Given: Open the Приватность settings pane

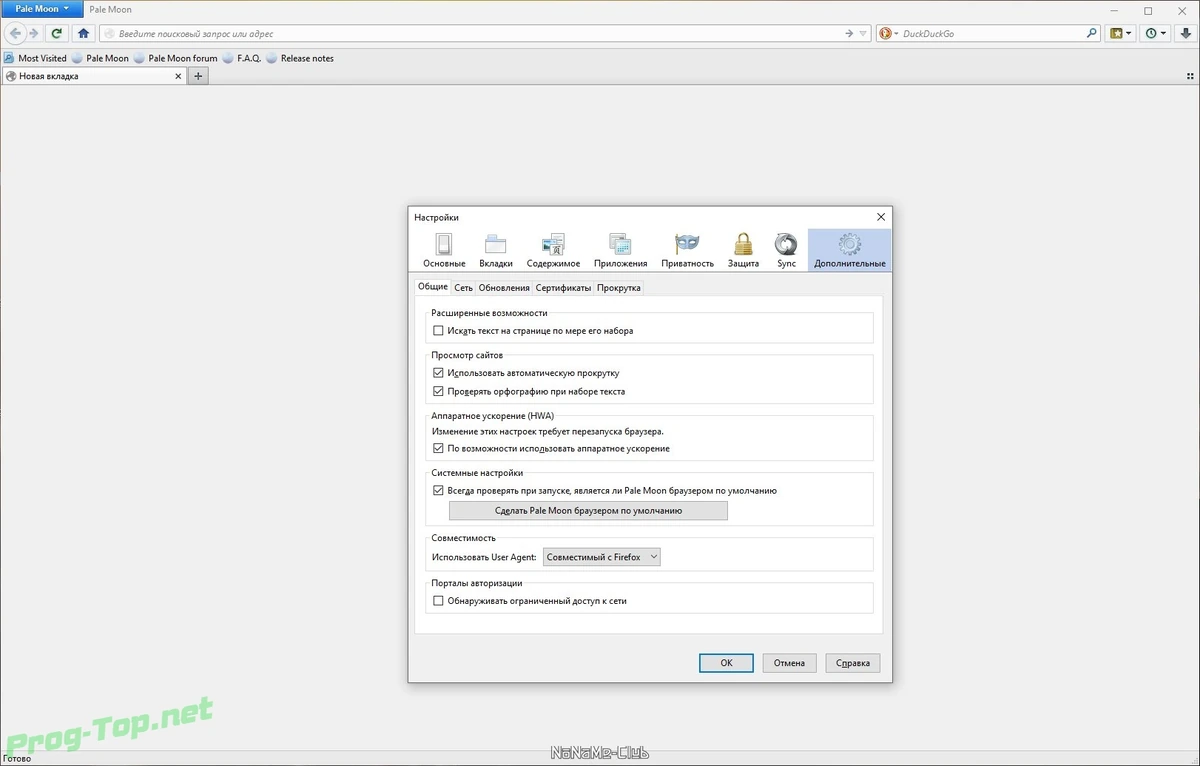Looking at the screenshot, I should pos(687,251).
